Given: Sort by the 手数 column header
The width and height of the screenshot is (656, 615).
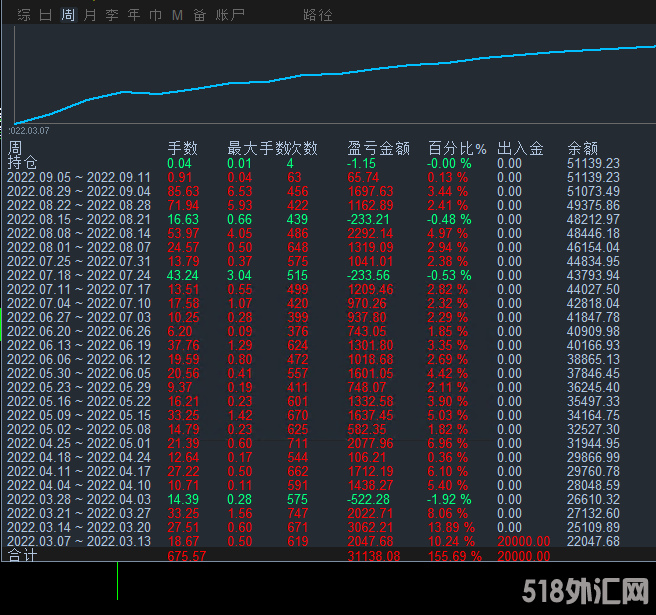Looking at the screenshot, I should pos(182,148).
